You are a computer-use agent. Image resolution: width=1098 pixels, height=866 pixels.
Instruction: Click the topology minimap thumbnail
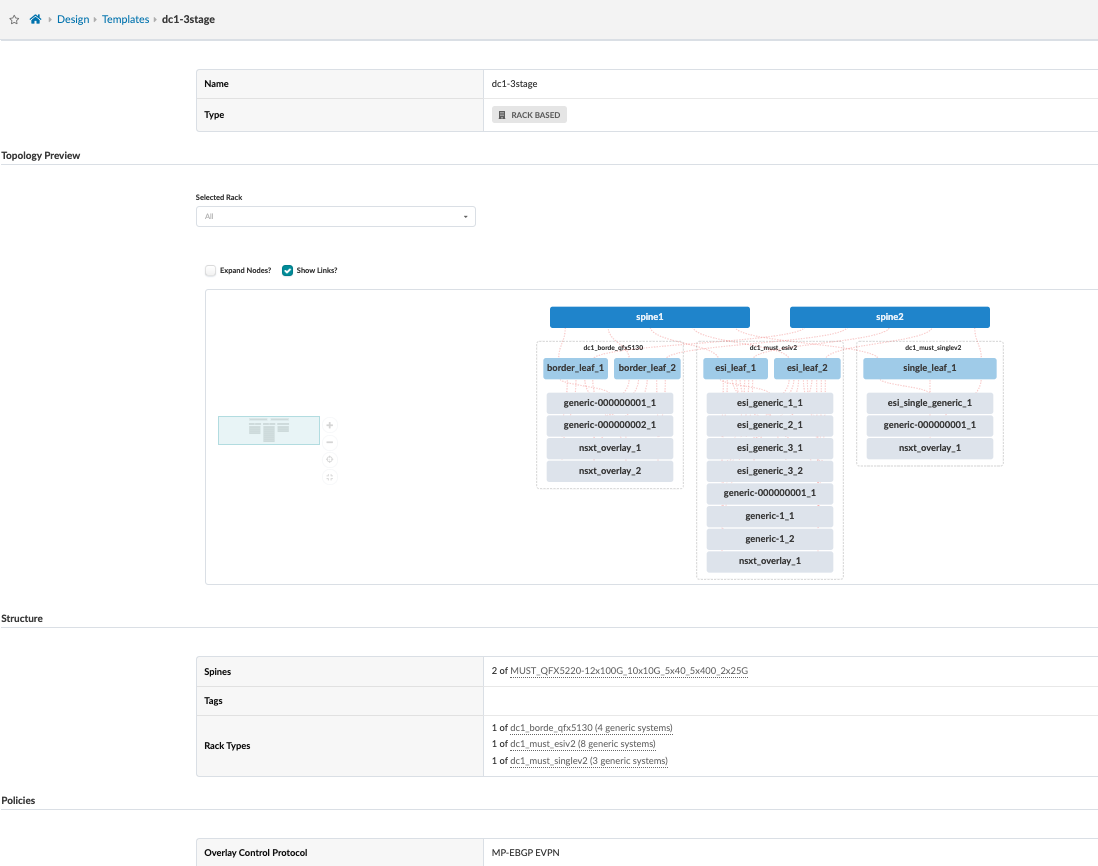click(269, 430)
